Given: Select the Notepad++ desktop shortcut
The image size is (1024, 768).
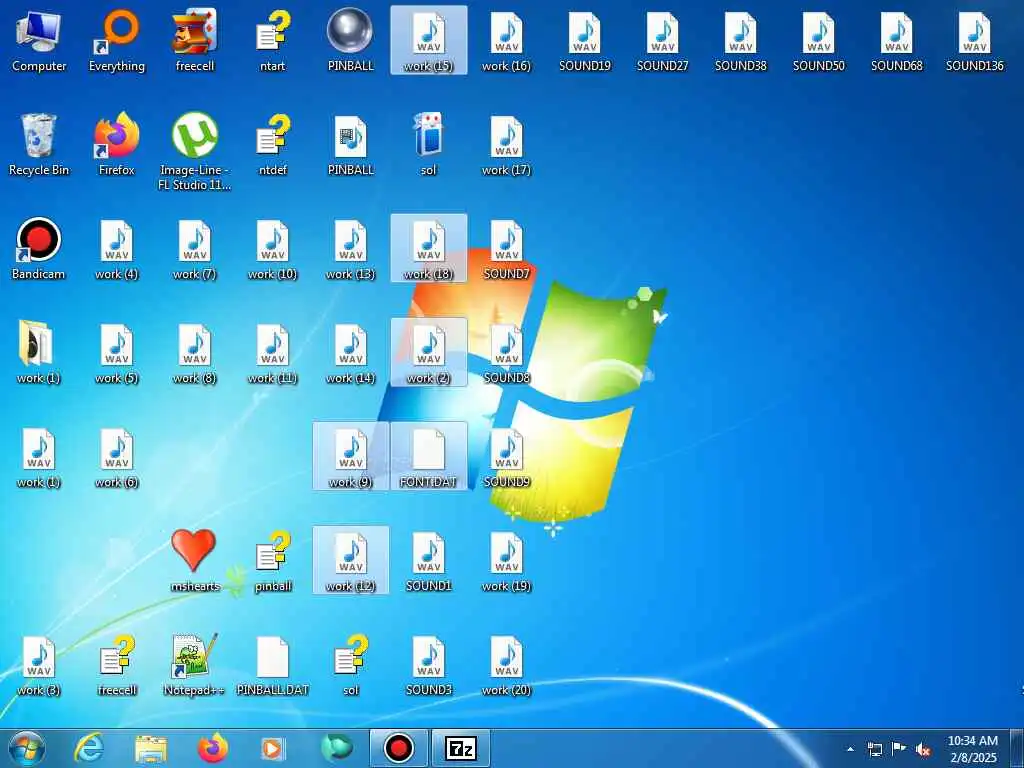Looking at the screenshot, I should point(195,665).
